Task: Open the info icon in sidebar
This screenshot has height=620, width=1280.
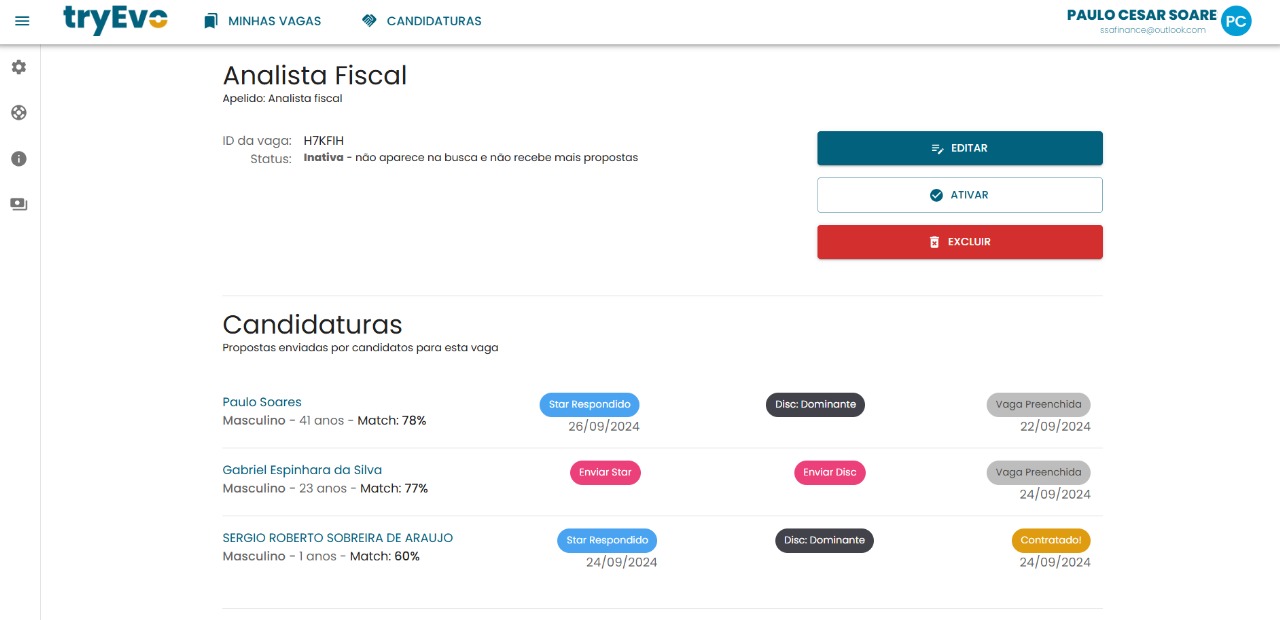Action: (x=19, y=159)
